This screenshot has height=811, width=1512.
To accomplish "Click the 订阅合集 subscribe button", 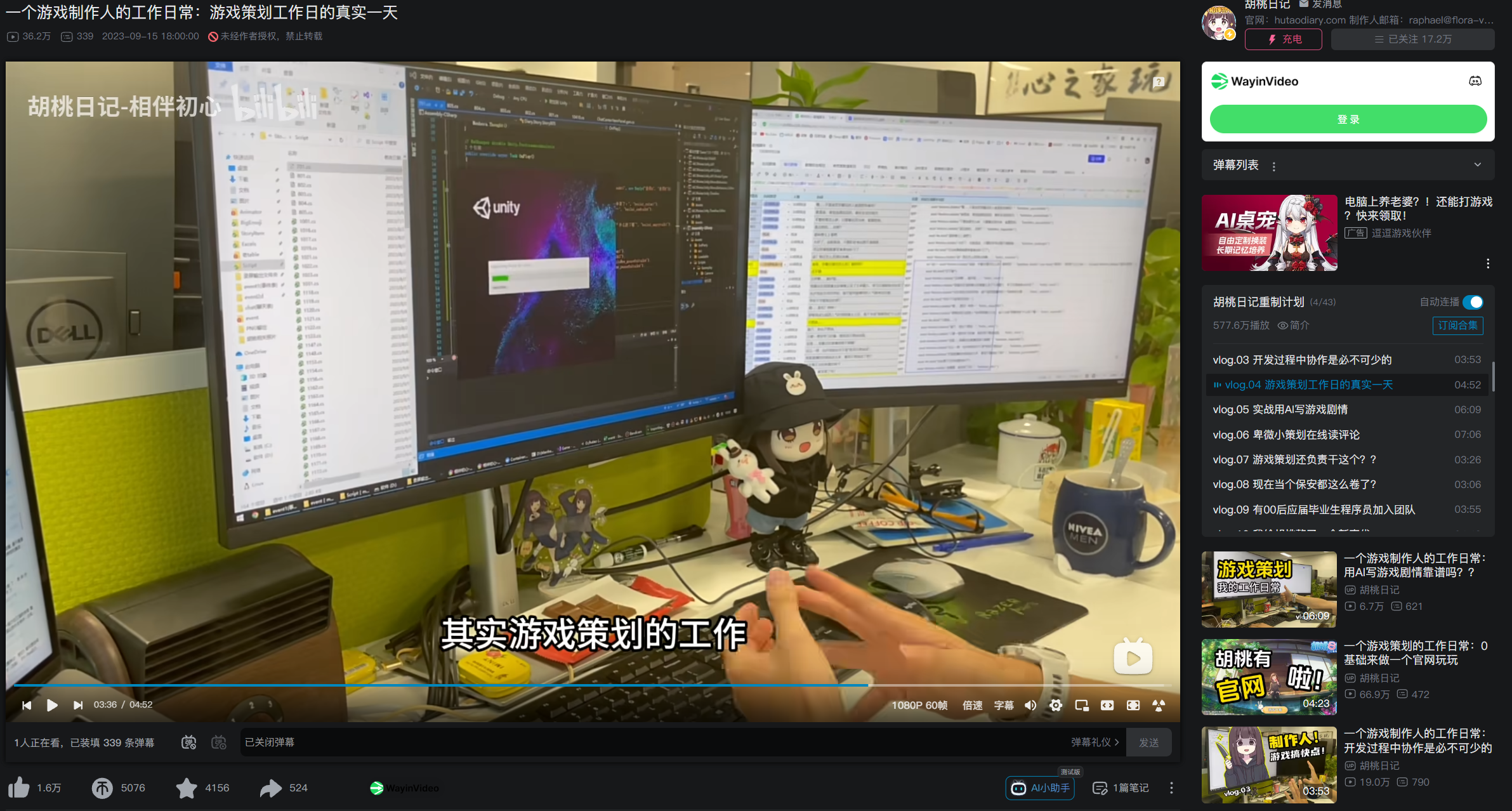I will [1457, 326].
